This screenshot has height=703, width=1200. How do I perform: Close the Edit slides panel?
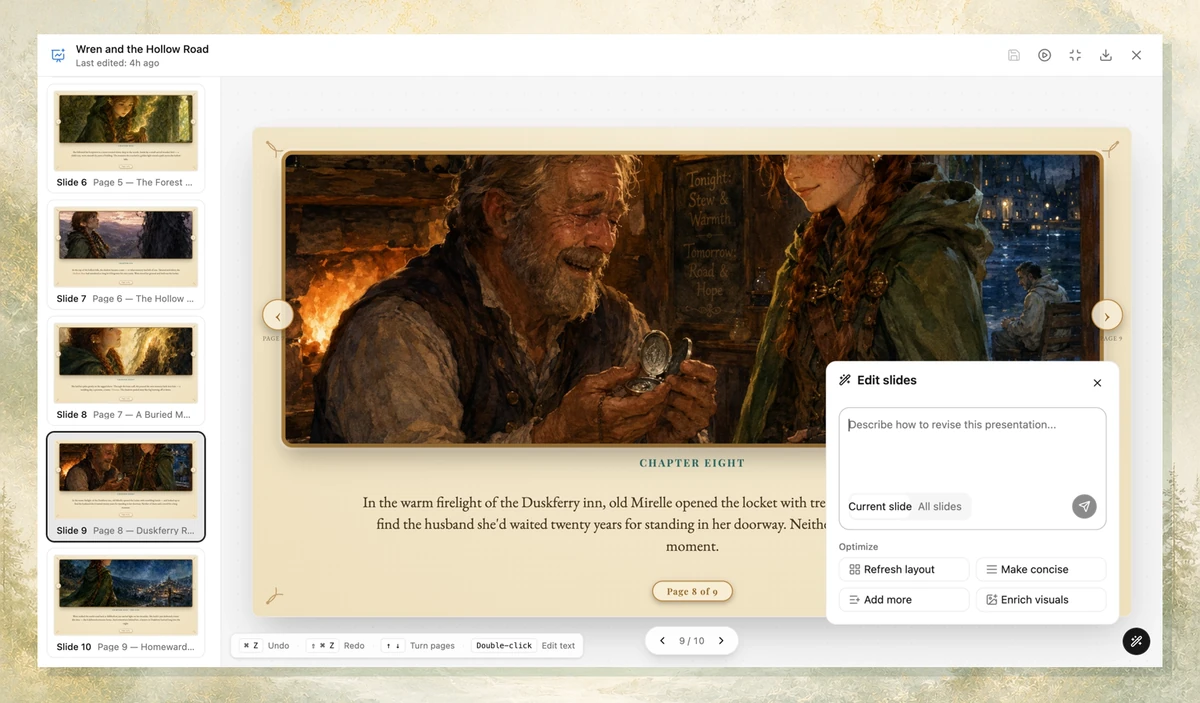1097,383
